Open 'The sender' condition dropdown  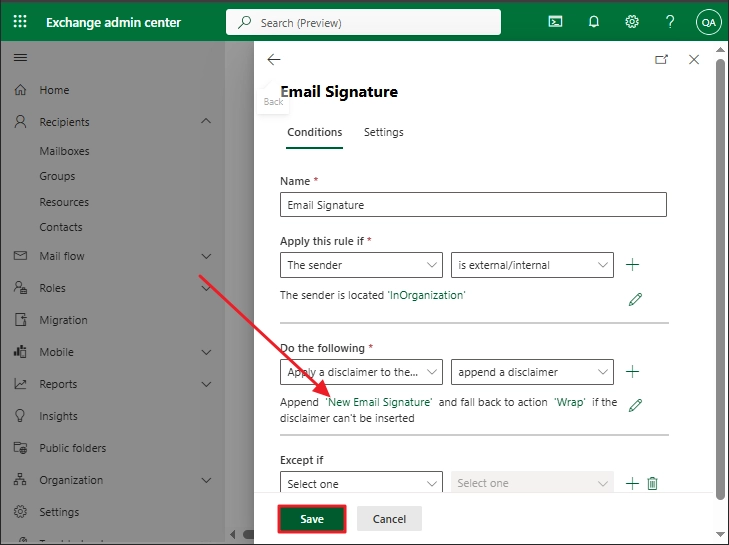tap(361, 265)
